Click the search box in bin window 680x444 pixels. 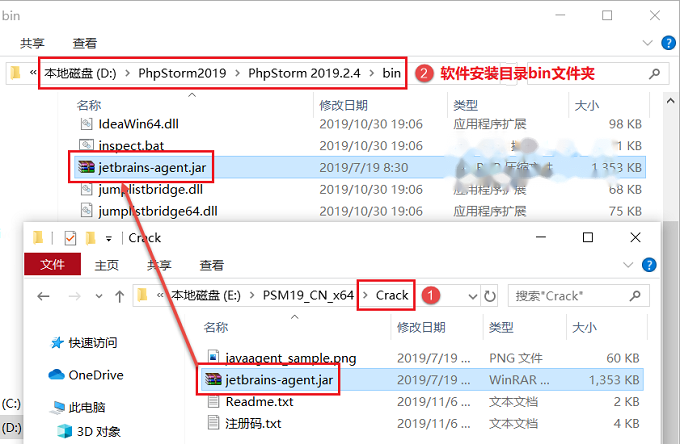(x=600, y=73)
